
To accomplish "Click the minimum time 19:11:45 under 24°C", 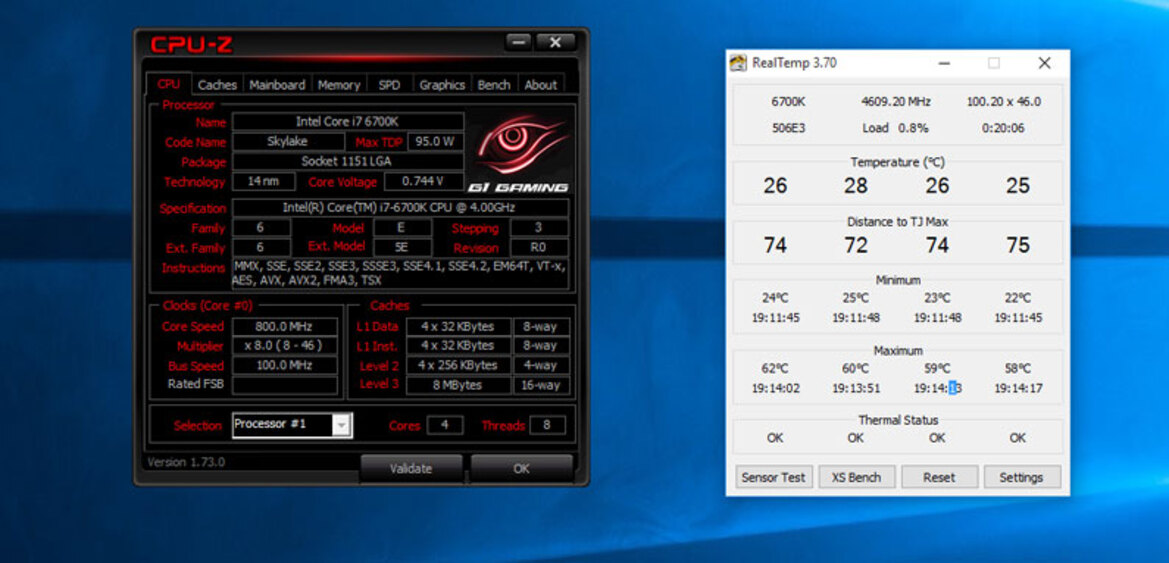I will pyautogui.click(x=775, y=318).
